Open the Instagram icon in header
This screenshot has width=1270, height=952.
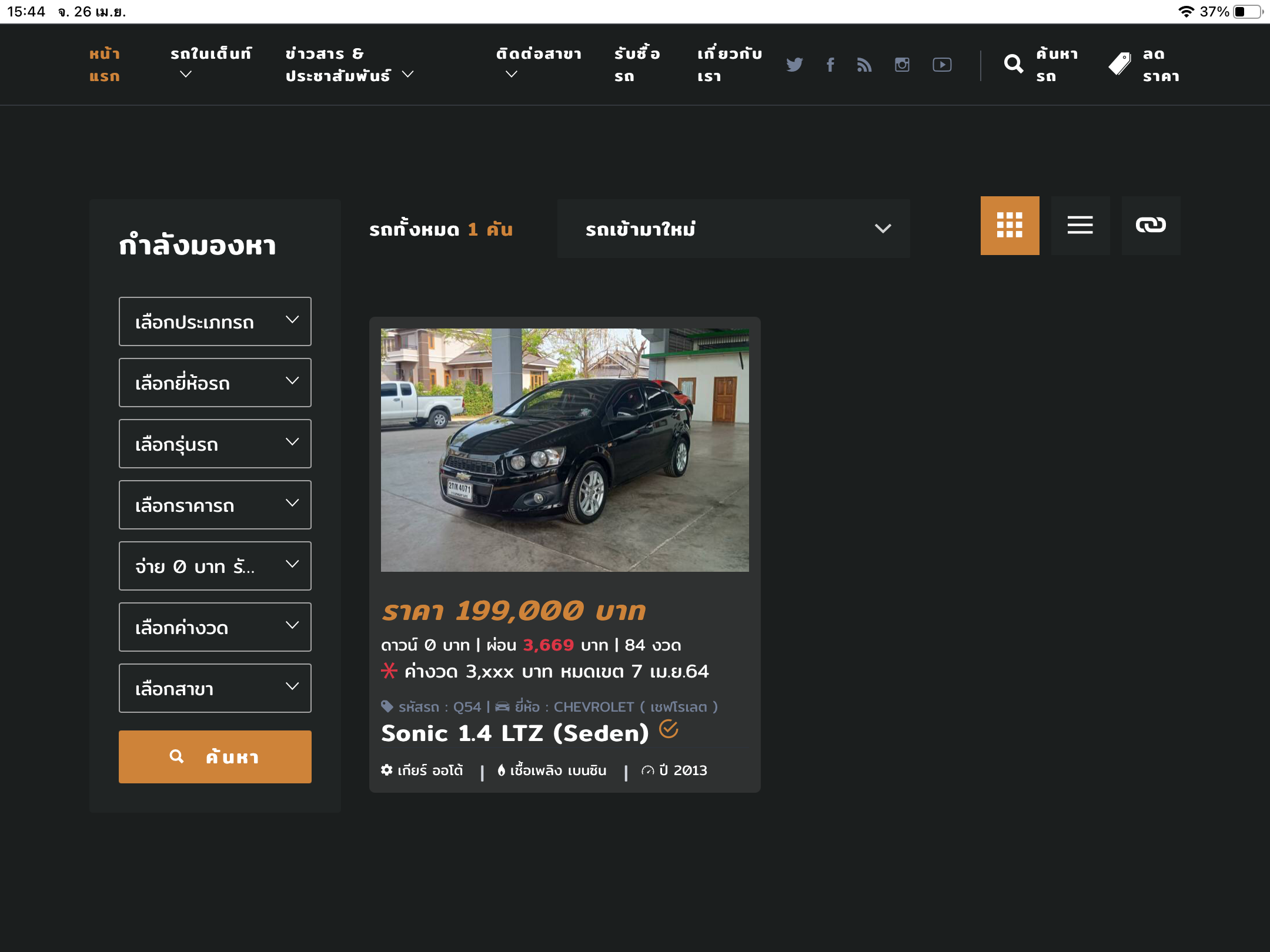[902, 65]
